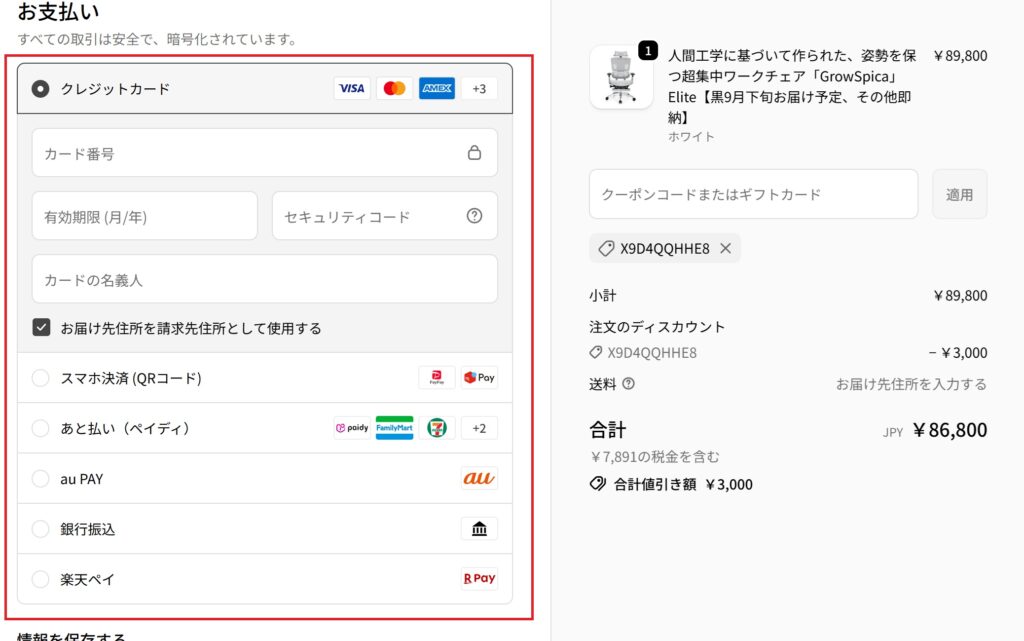Click the 適用 coupon apply button
The width and height of the screenshot is (1024, 641).
(959, 194)
